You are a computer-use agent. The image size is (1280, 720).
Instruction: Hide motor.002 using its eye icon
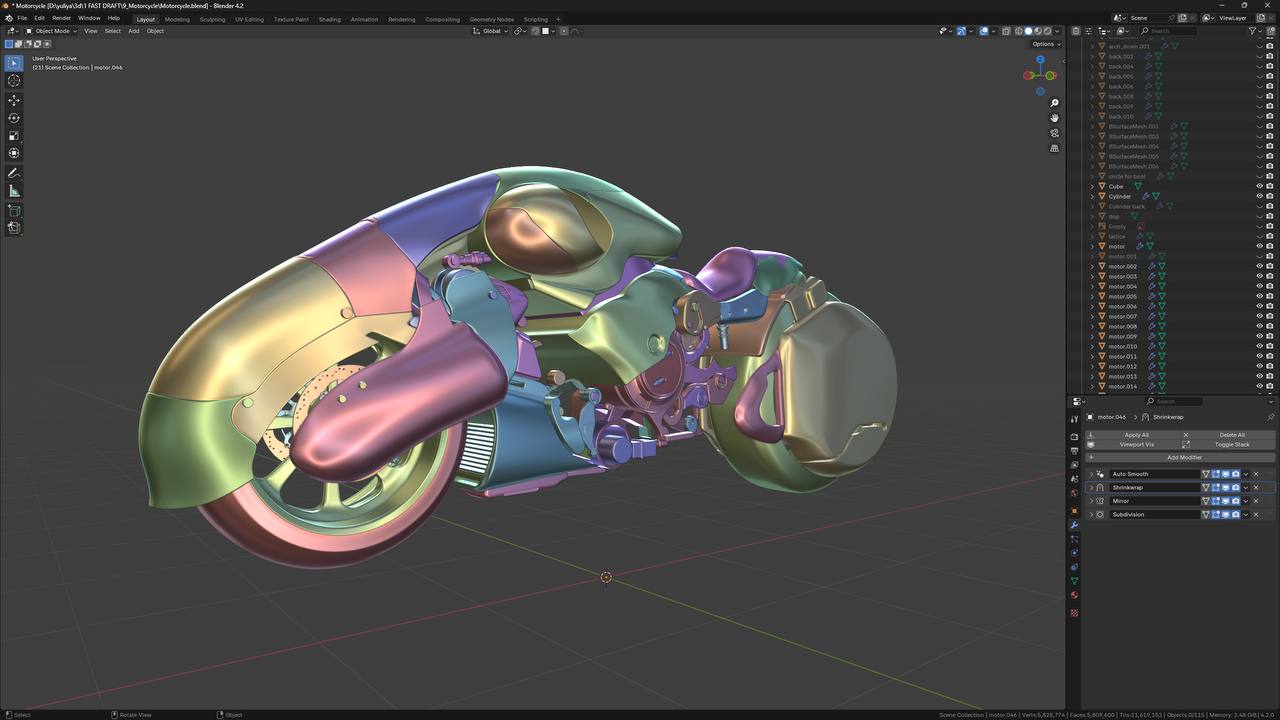point(1259,266)
